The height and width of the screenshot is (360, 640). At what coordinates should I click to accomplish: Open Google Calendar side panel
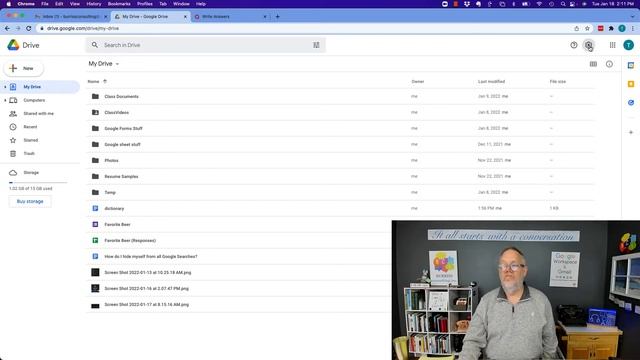pos(631,65)
